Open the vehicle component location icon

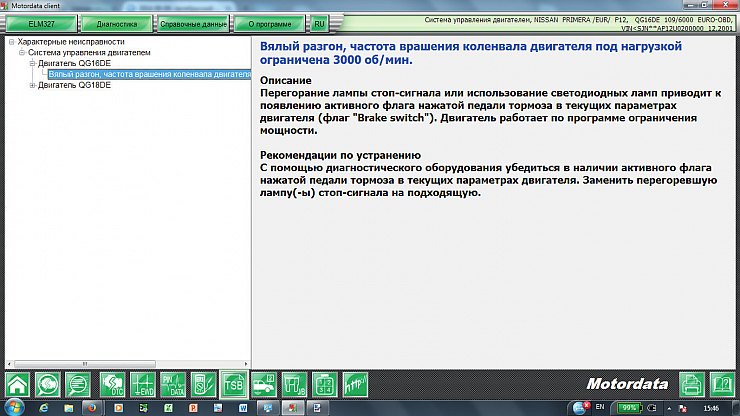click(x=264, y=385)
